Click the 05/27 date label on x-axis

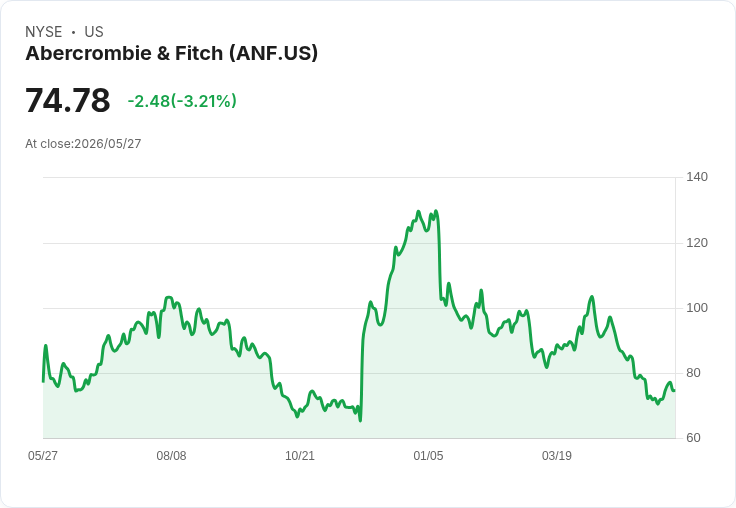point(43,455)
